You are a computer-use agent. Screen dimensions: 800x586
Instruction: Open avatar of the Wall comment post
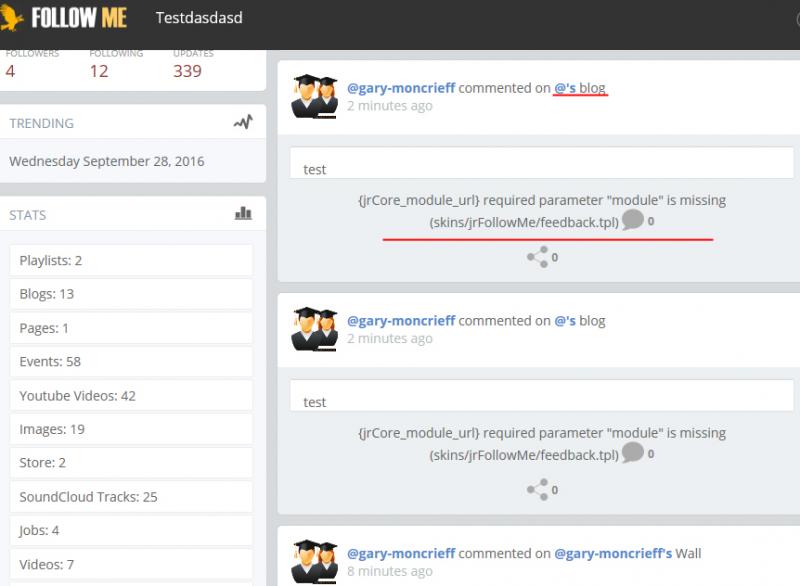314,562
